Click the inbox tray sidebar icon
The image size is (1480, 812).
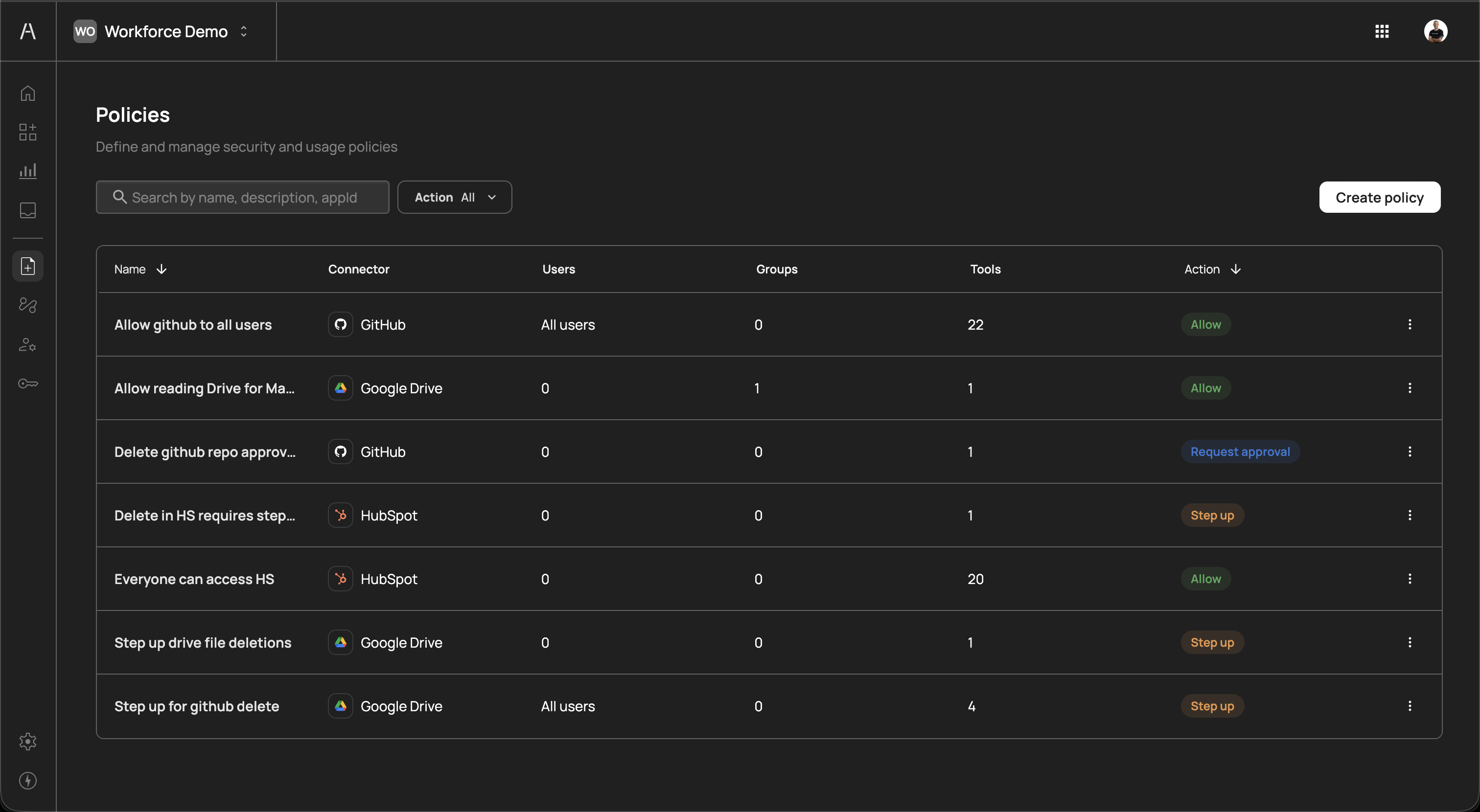click(x=27, y=210)
